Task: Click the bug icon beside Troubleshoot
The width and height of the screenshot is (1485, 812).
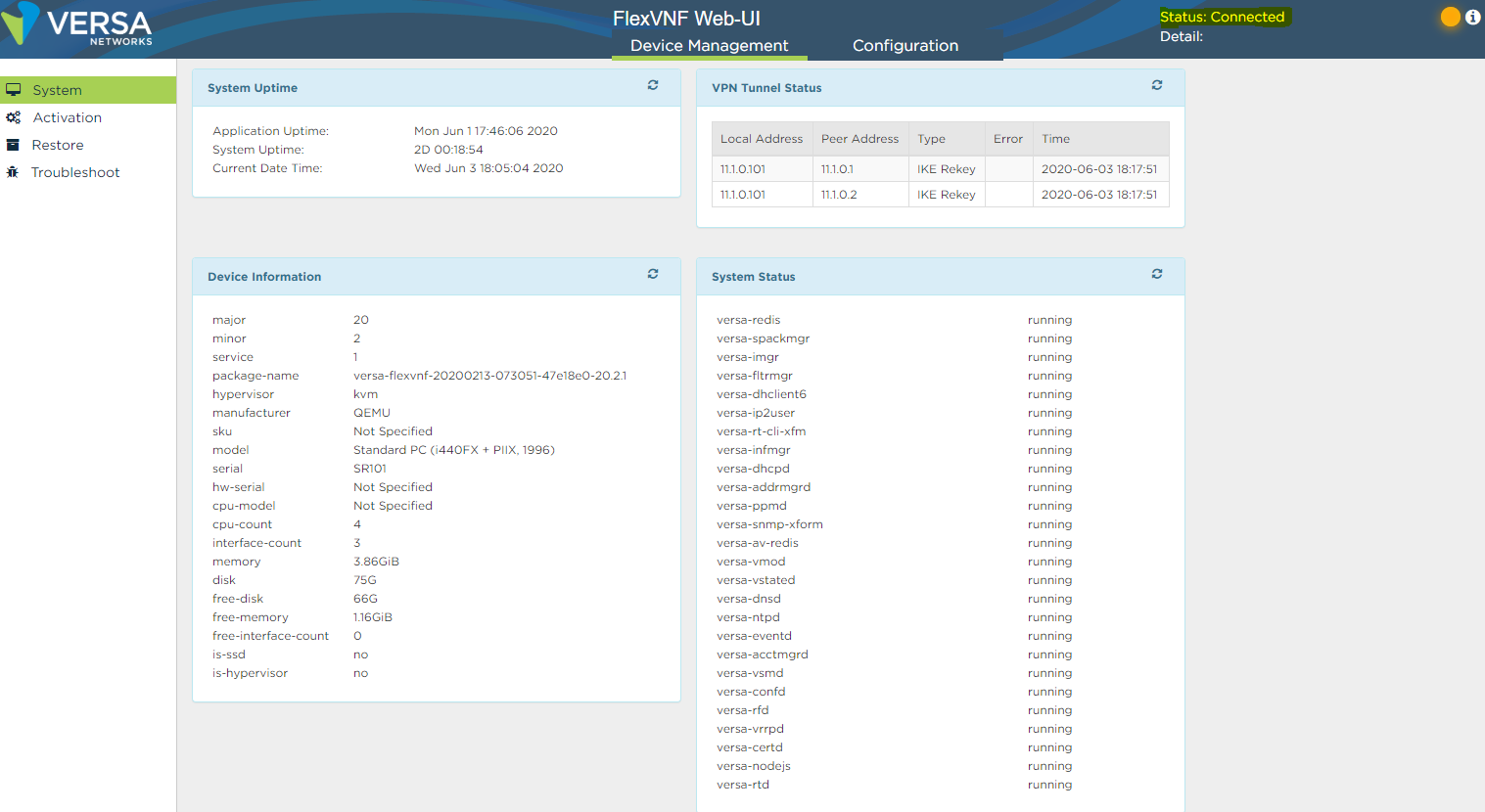Action: [x=13, y=172]
